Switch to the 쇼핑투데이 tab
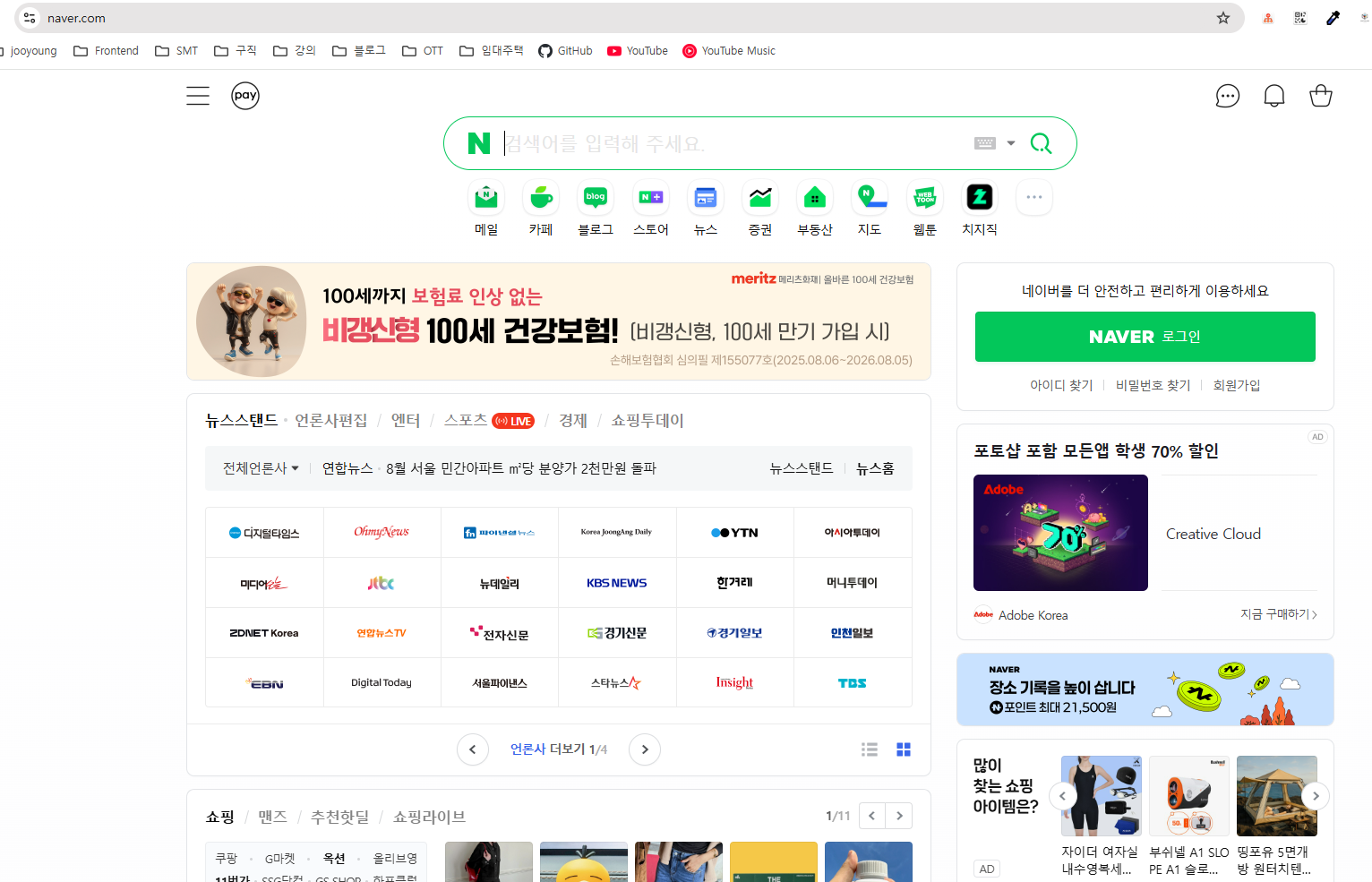This screenshot has height=882, width=1372. coord(647,421)
